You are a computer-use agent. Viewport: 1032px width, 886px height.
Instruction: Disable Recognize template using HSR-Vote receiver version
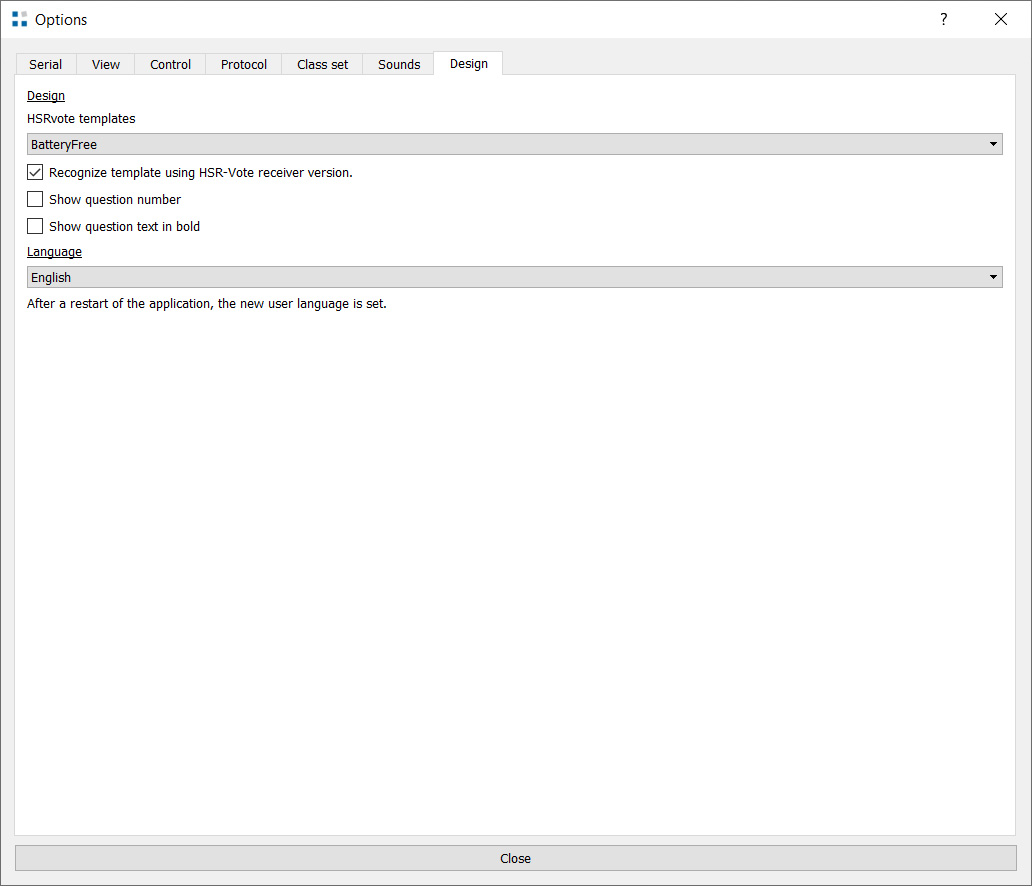coord(36,172)
